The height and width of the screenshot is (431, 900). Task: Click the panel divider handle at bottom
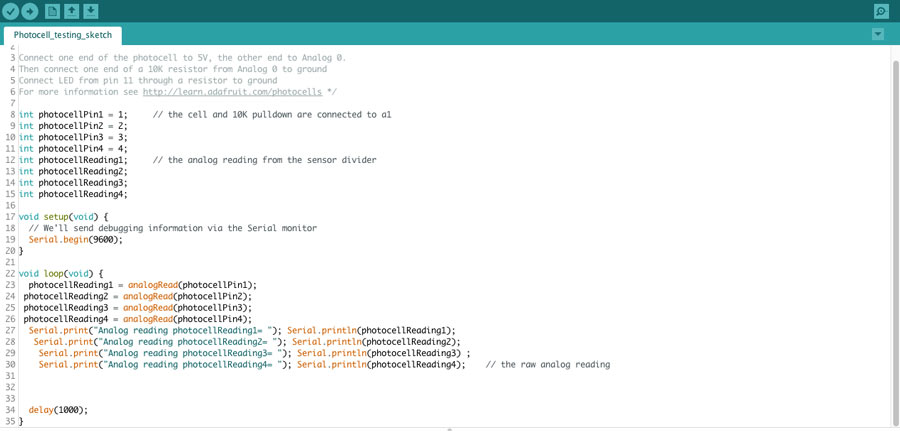pyautogui.click(x=450, y=429)
